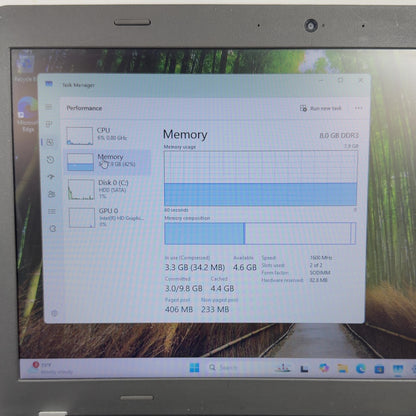Open Task Manager settings gear icon
This screenshot has height=416, width=416.
pyautogui.click(x=54, y=313)
